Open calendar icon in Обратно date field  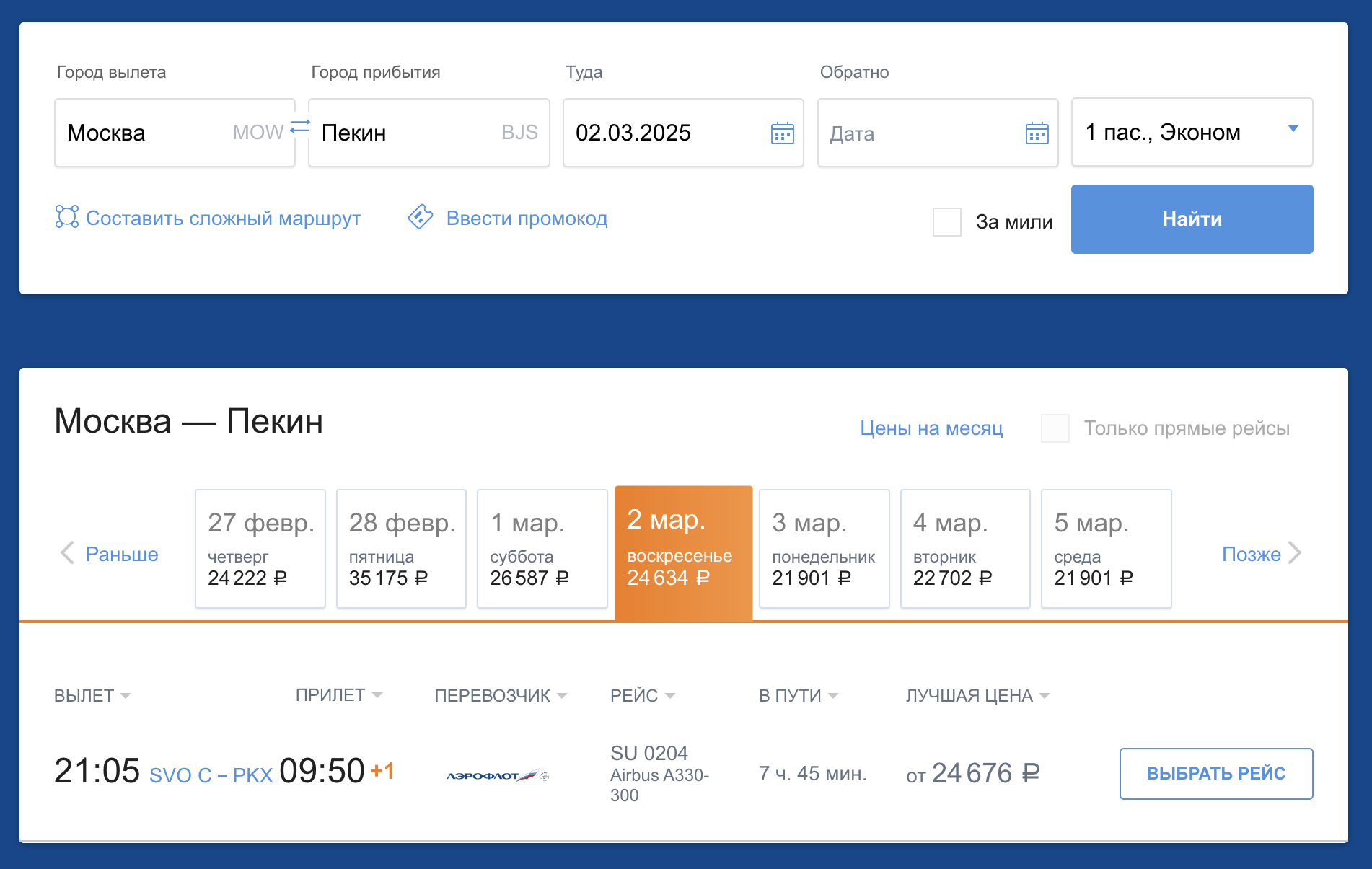(1037, 133)
